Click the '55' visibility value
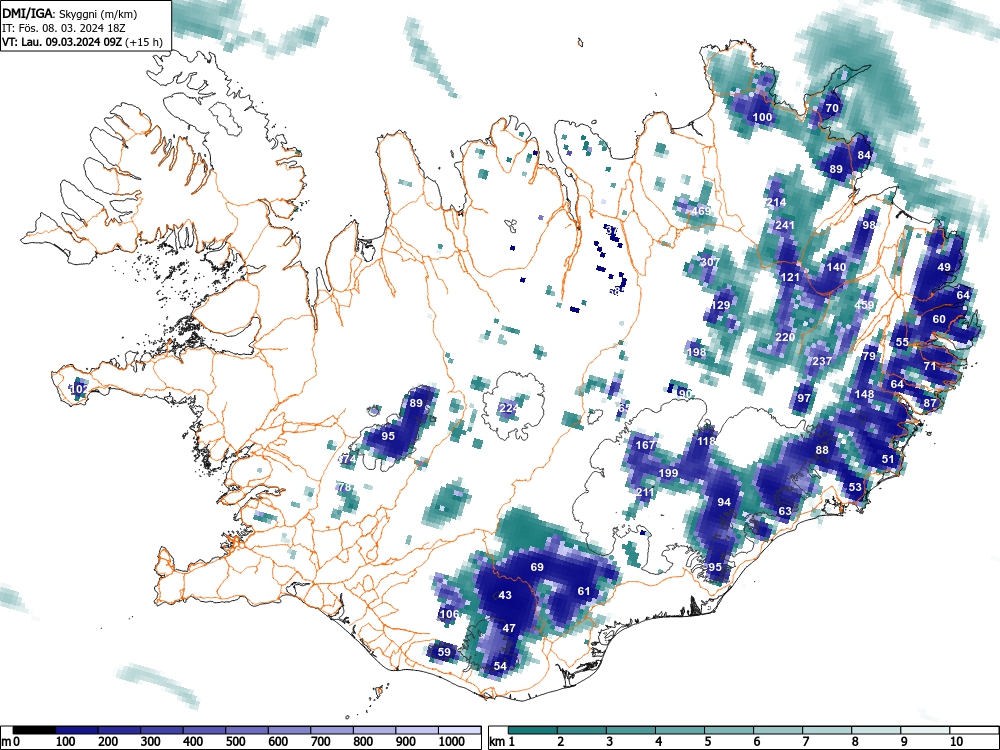The height and width of the screenshot is (750, 1000). (902, 342)
